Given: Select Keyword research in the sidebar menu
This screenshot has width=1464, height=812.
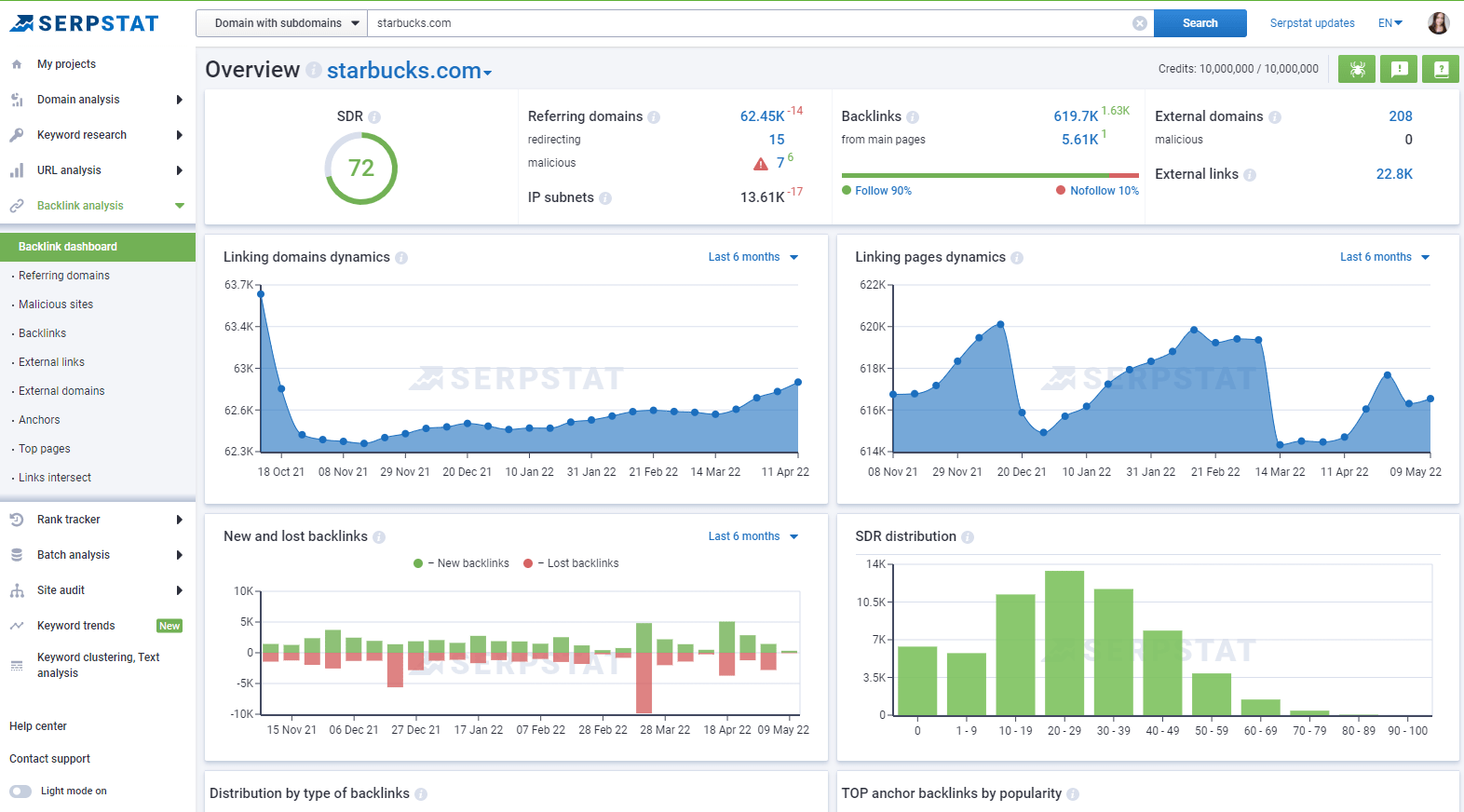Looking at the screenshot, I should 82,135.
